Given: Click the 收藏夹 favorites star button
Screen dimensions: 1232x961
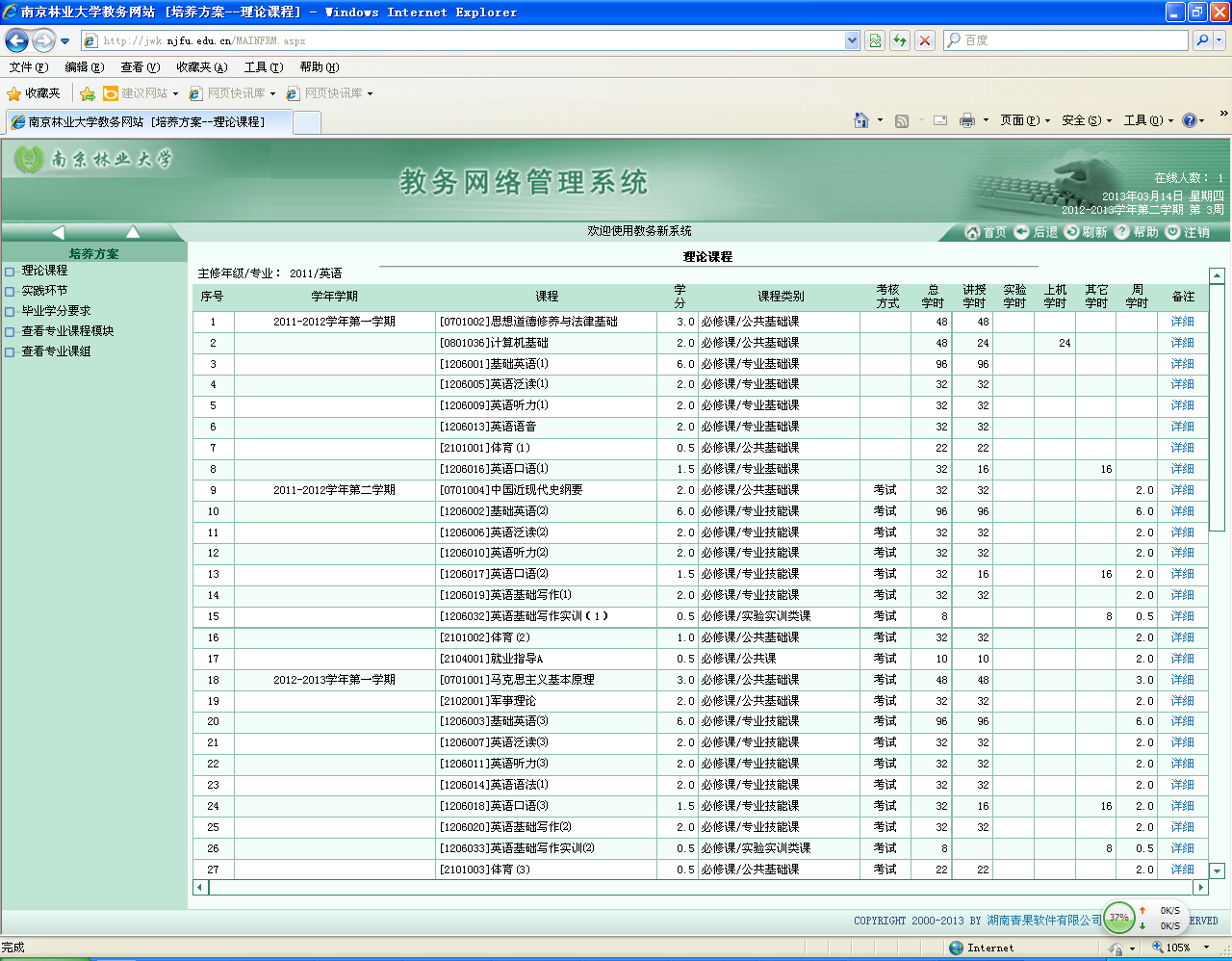Looking at the screenshot, I should 34,93.
